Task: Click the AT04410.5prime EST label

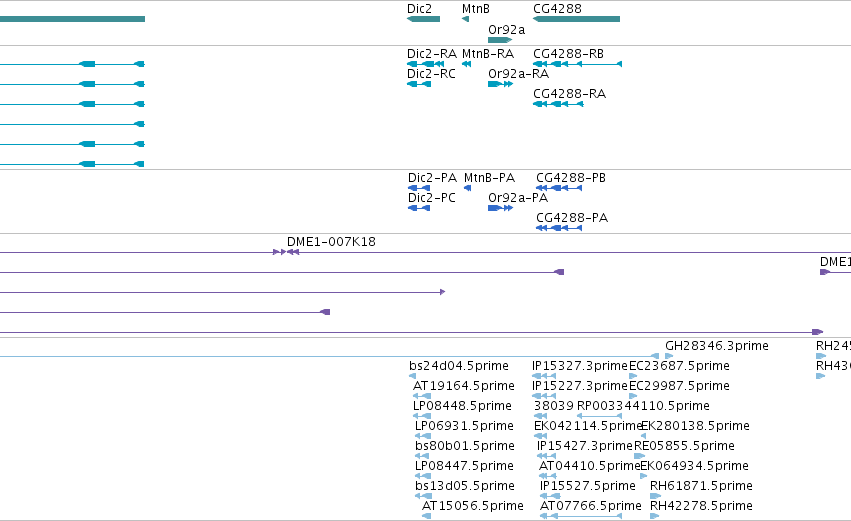Action: pos(589,467)
